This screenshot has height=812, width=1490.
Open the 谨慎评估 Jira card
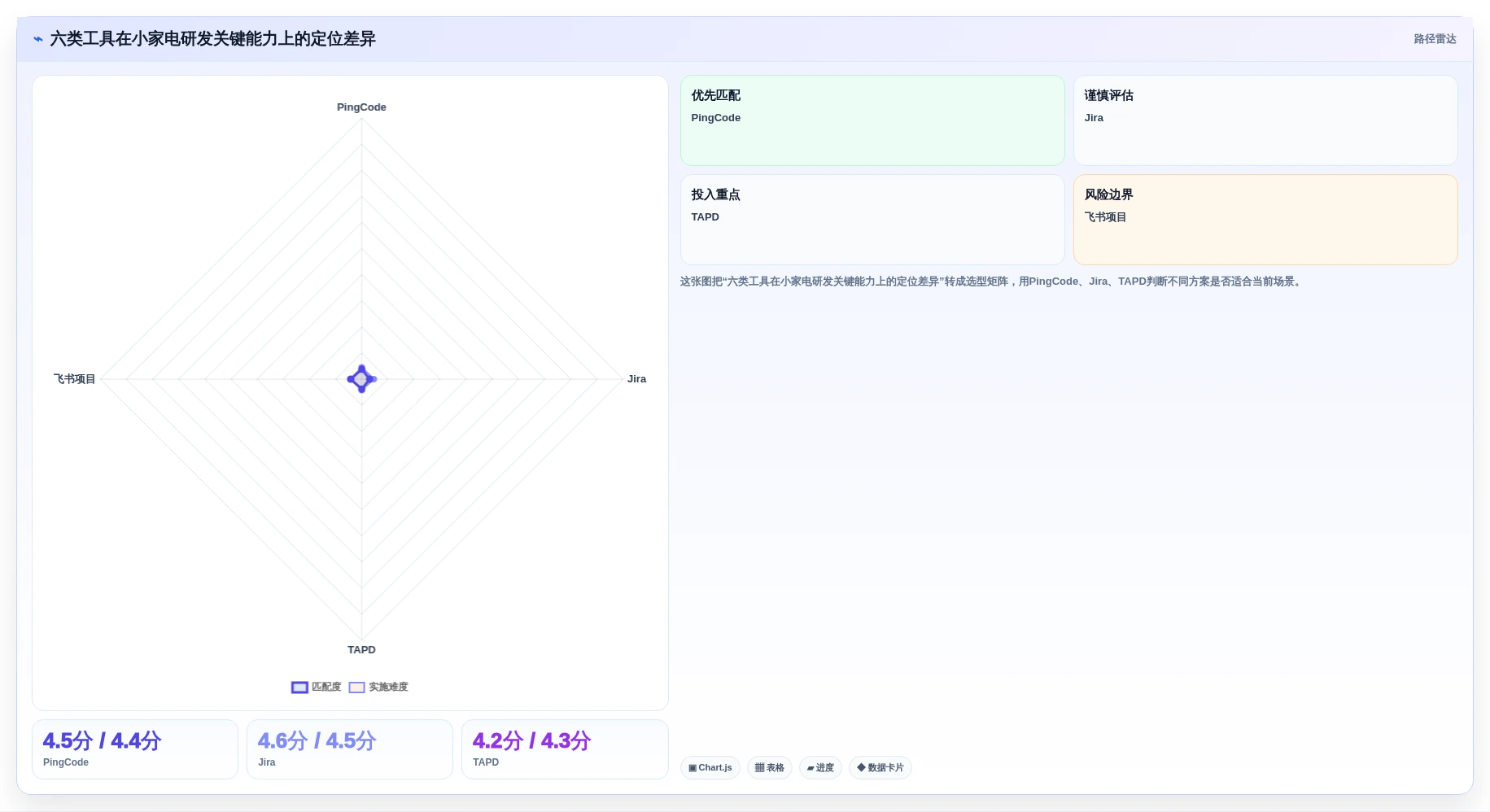(1265, 120)
